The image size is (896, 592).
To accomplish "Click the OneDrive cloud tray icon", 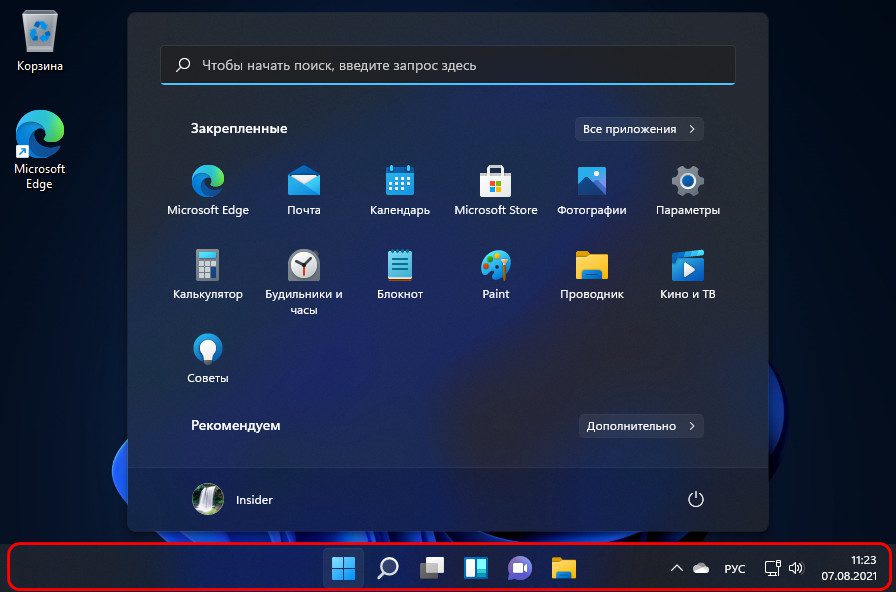I will click(701, 568).
